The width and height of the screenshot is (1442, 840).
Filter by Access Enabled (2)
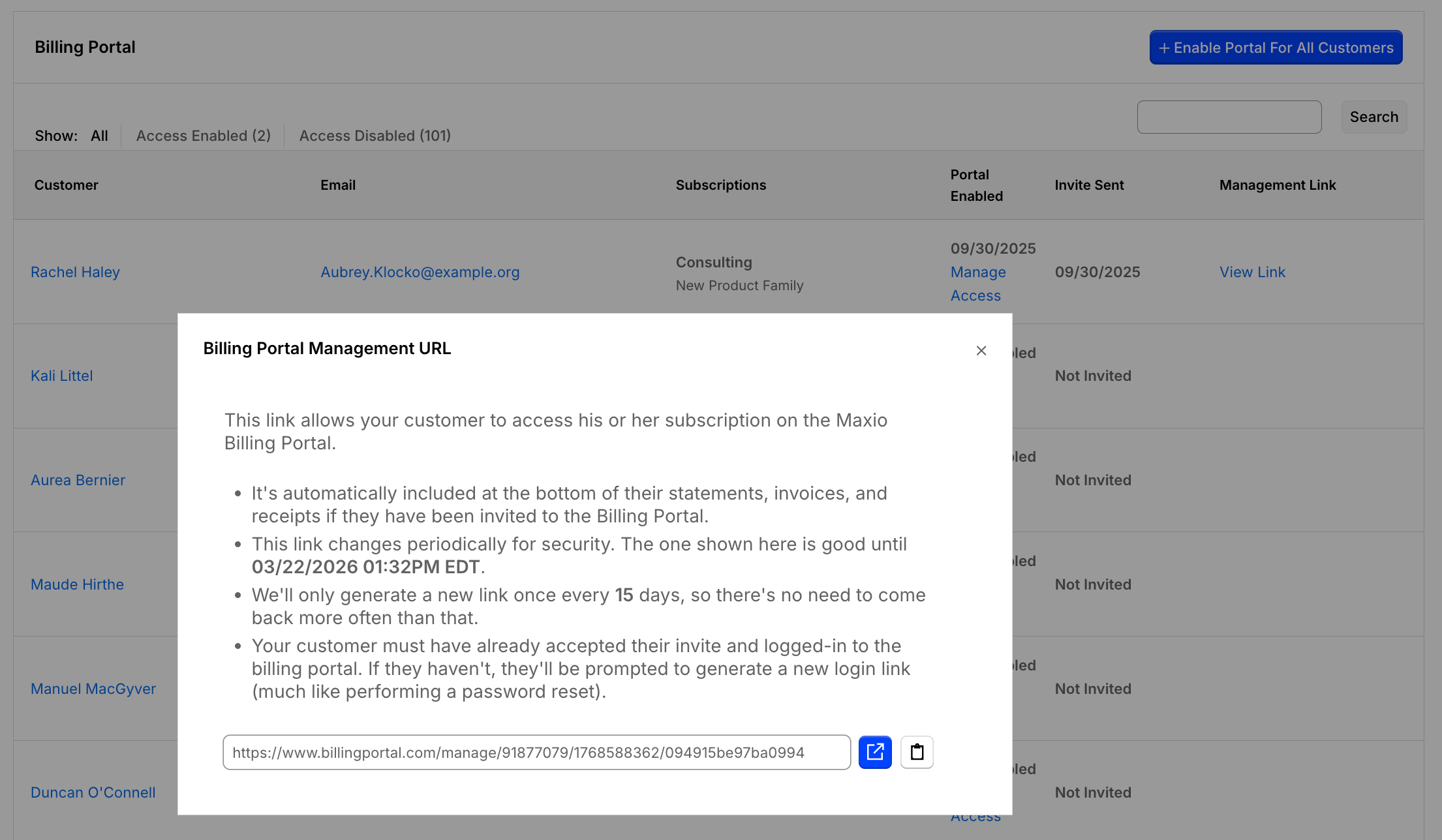click(203, 136)
